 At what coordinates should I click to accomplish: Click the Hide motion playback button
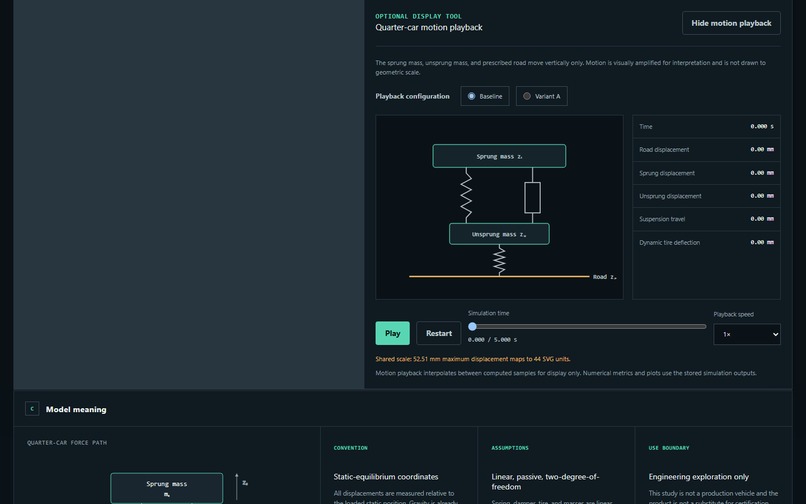pos(731,23)
